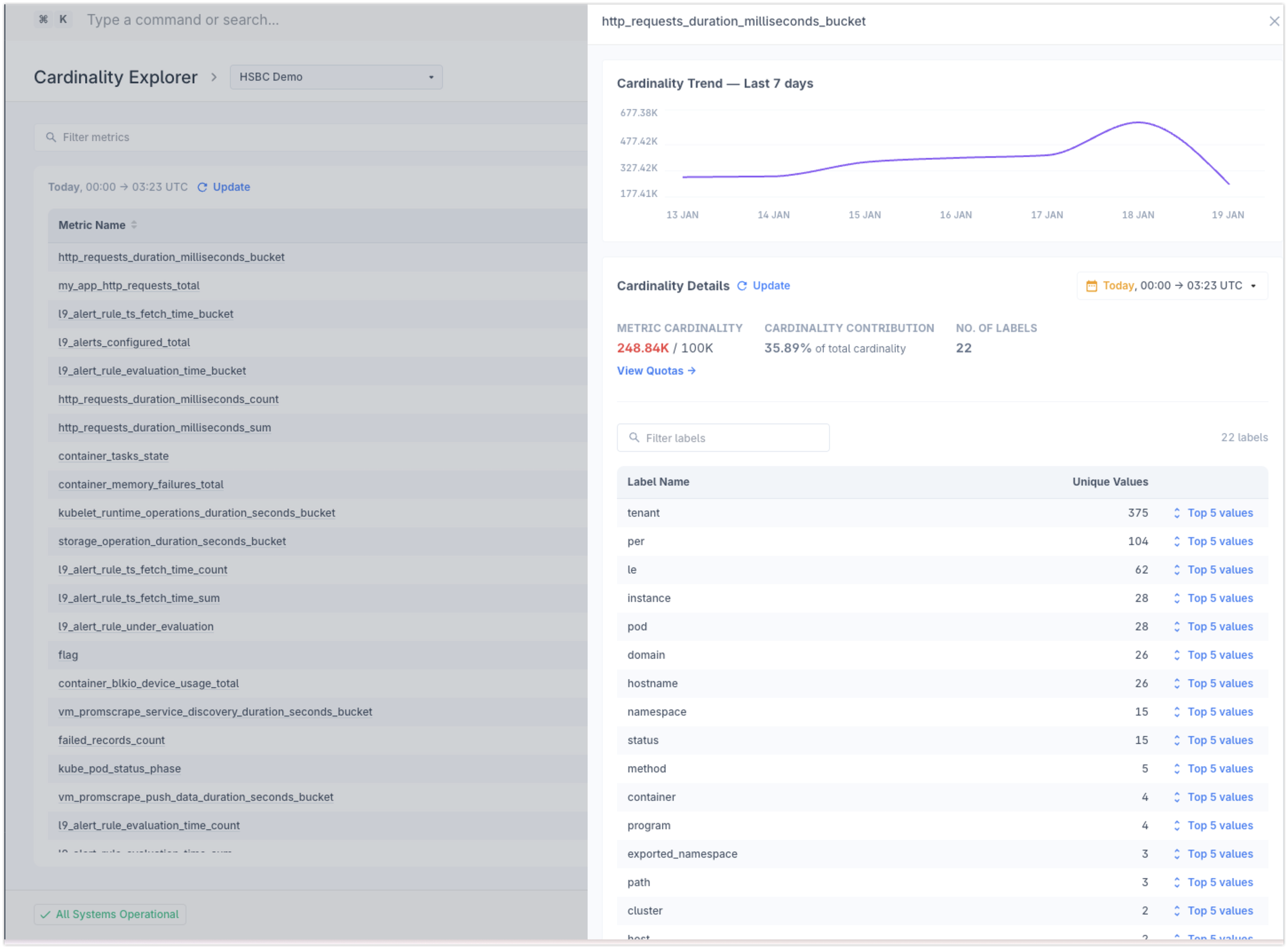Click the sort chevrons beside the le label

pos(1176,570)
